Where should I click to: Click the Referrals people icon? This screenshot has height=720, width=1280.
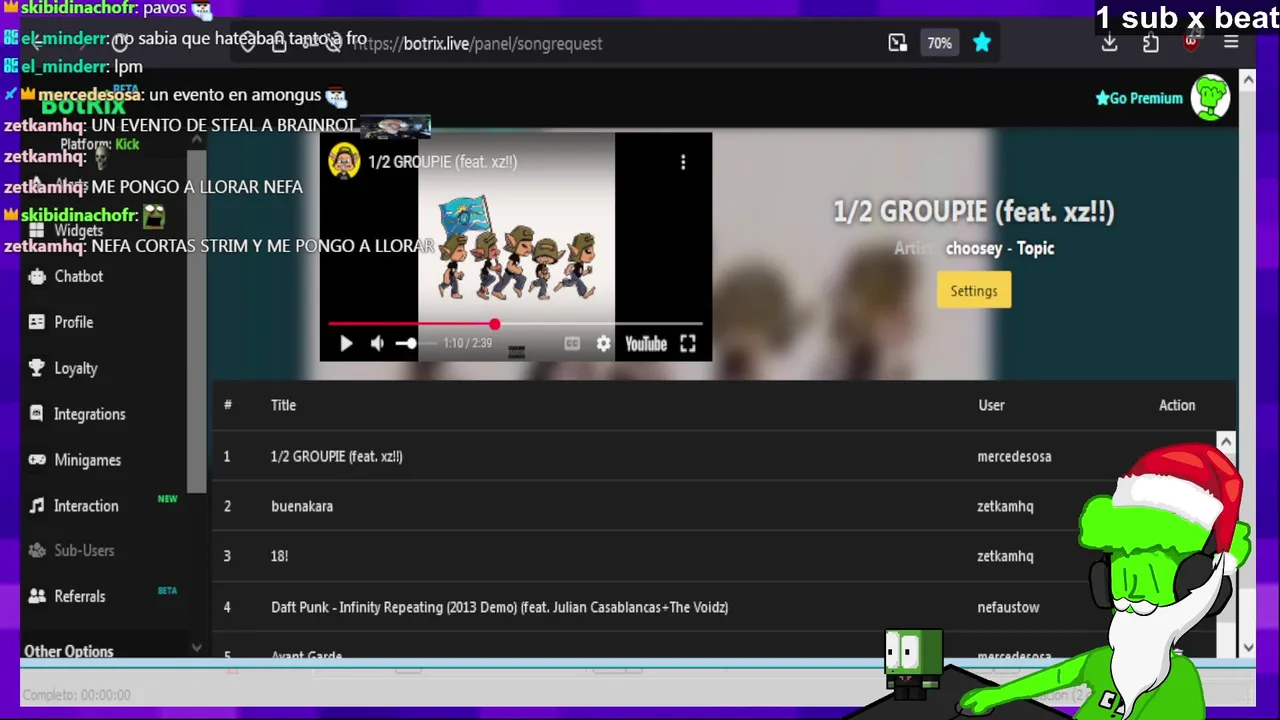(37, 596)
